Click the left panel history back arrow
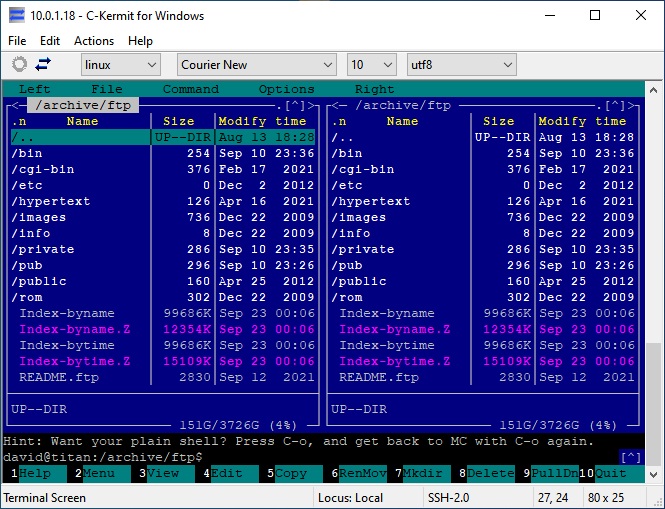This screenshot has height=509, width=665. [15, 105]
